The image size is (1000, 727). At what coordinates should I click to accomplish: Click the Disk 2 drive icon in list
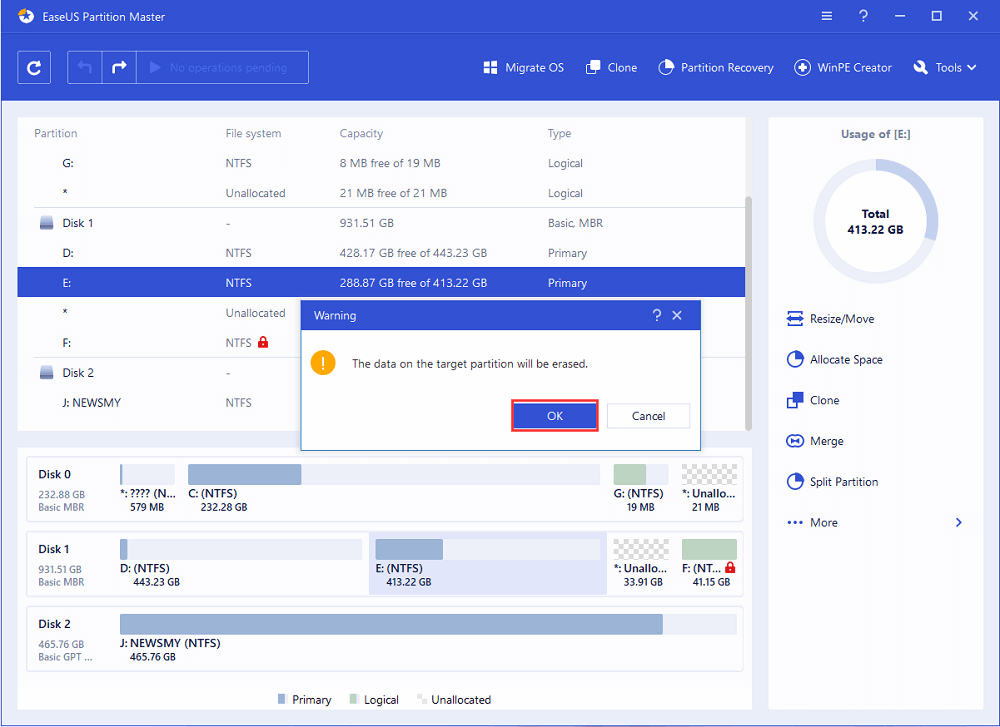pos(47,372)
